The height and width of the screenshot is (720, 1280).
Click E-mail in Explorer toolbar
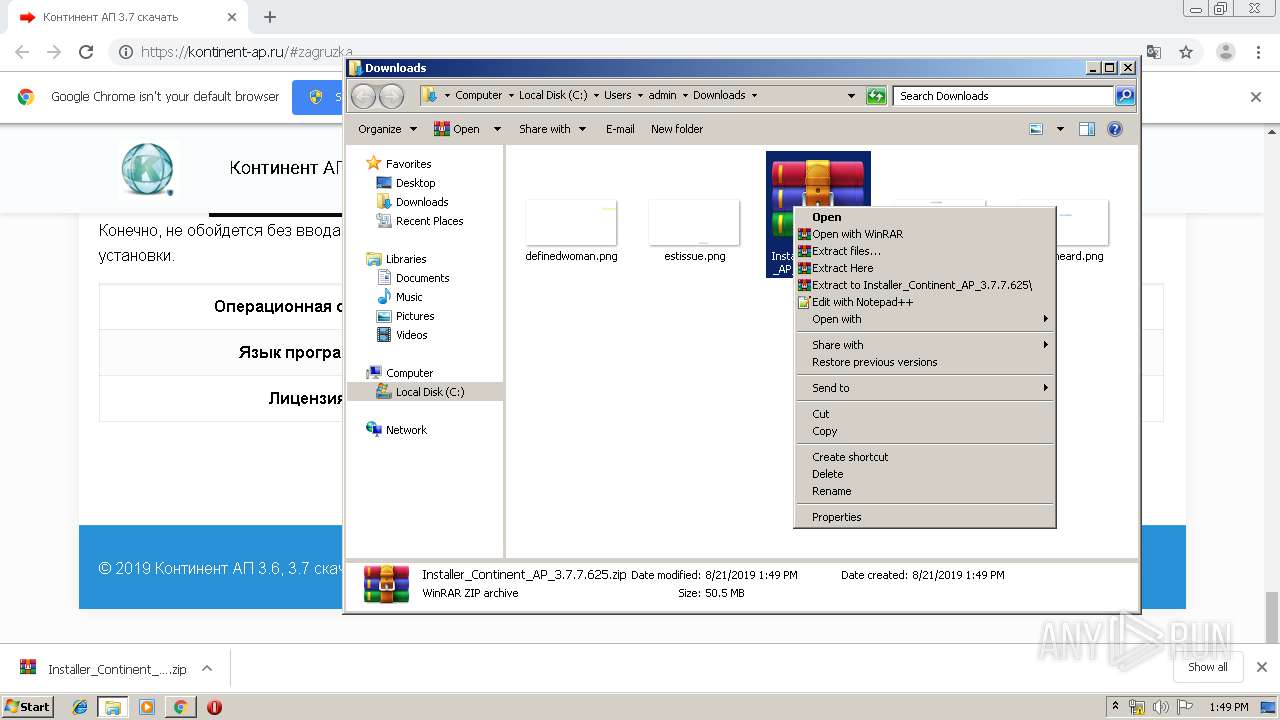click(620, 129)
